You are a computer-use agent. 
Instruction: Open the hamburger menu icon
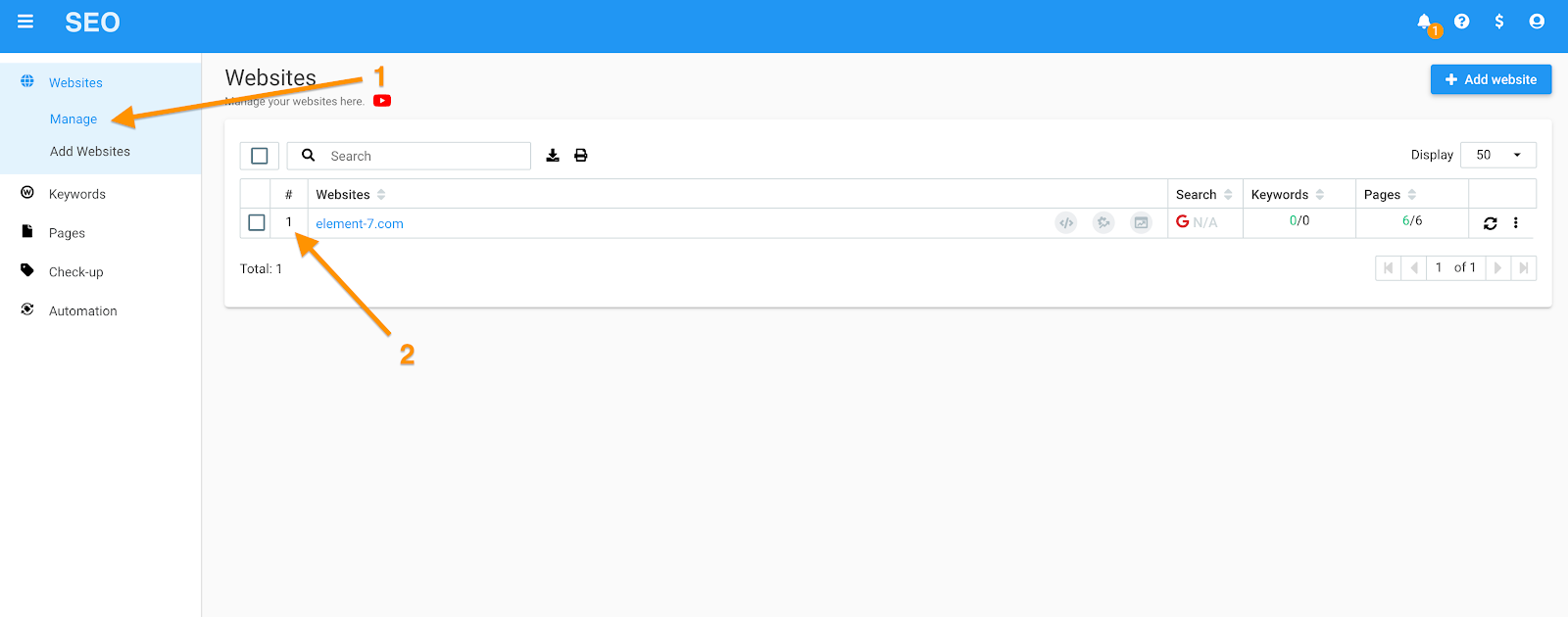point(25,22)
